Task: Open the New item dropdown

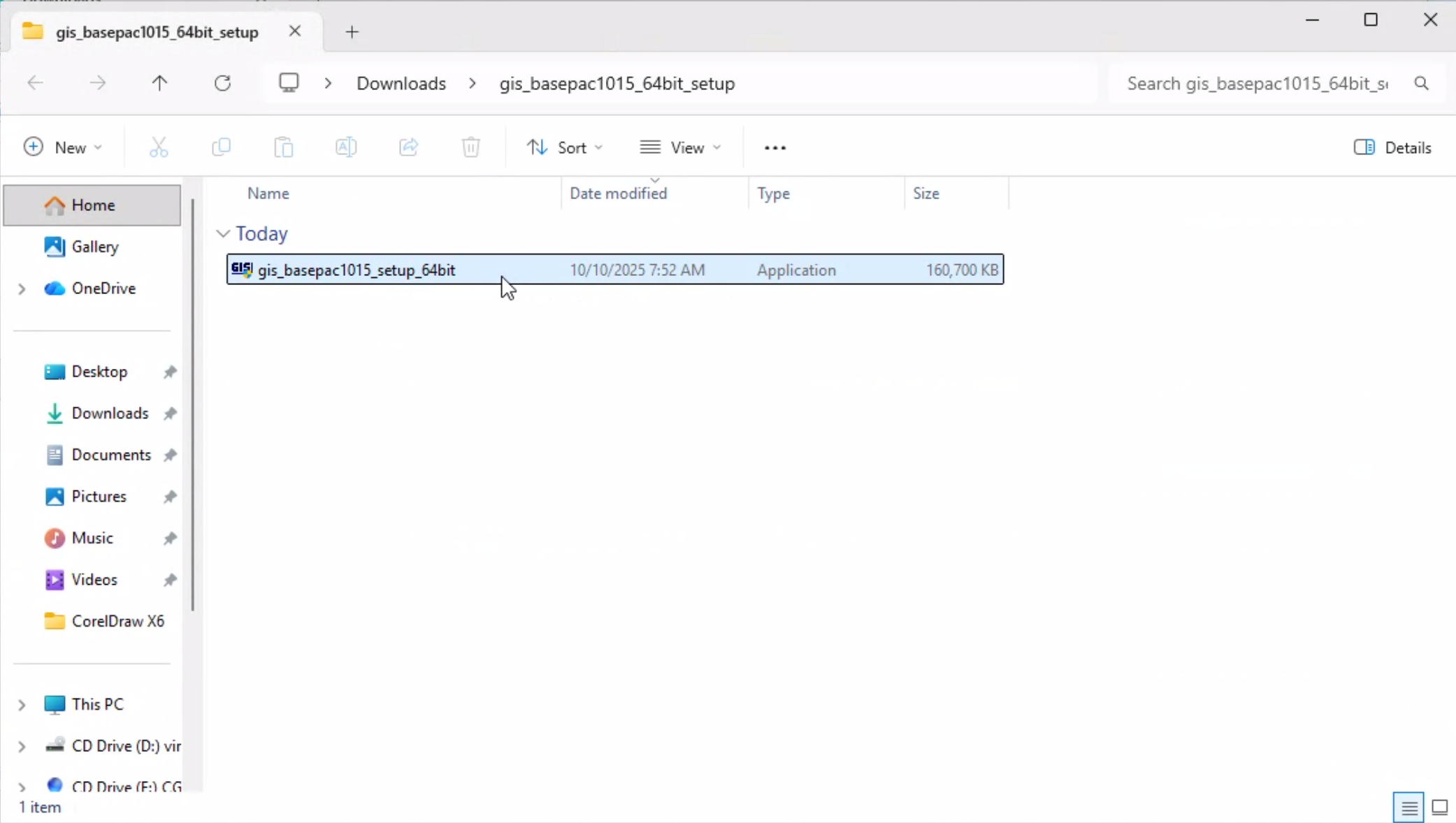Action: point(64,147)
